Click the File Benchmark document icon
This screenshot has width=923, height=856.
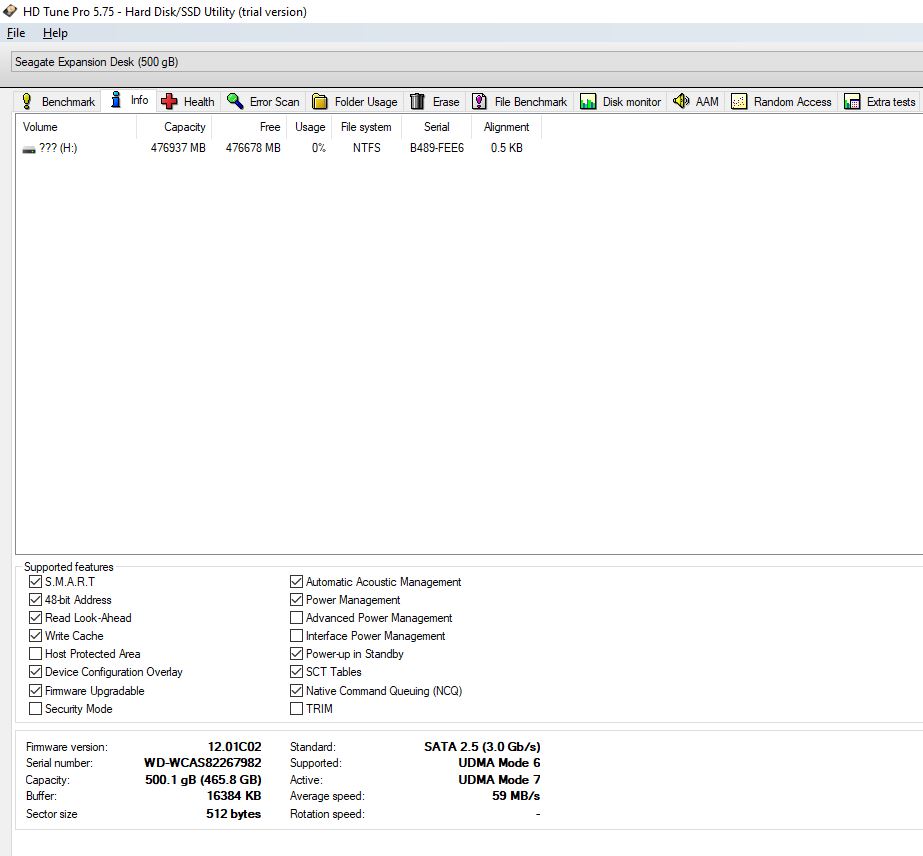479,101
